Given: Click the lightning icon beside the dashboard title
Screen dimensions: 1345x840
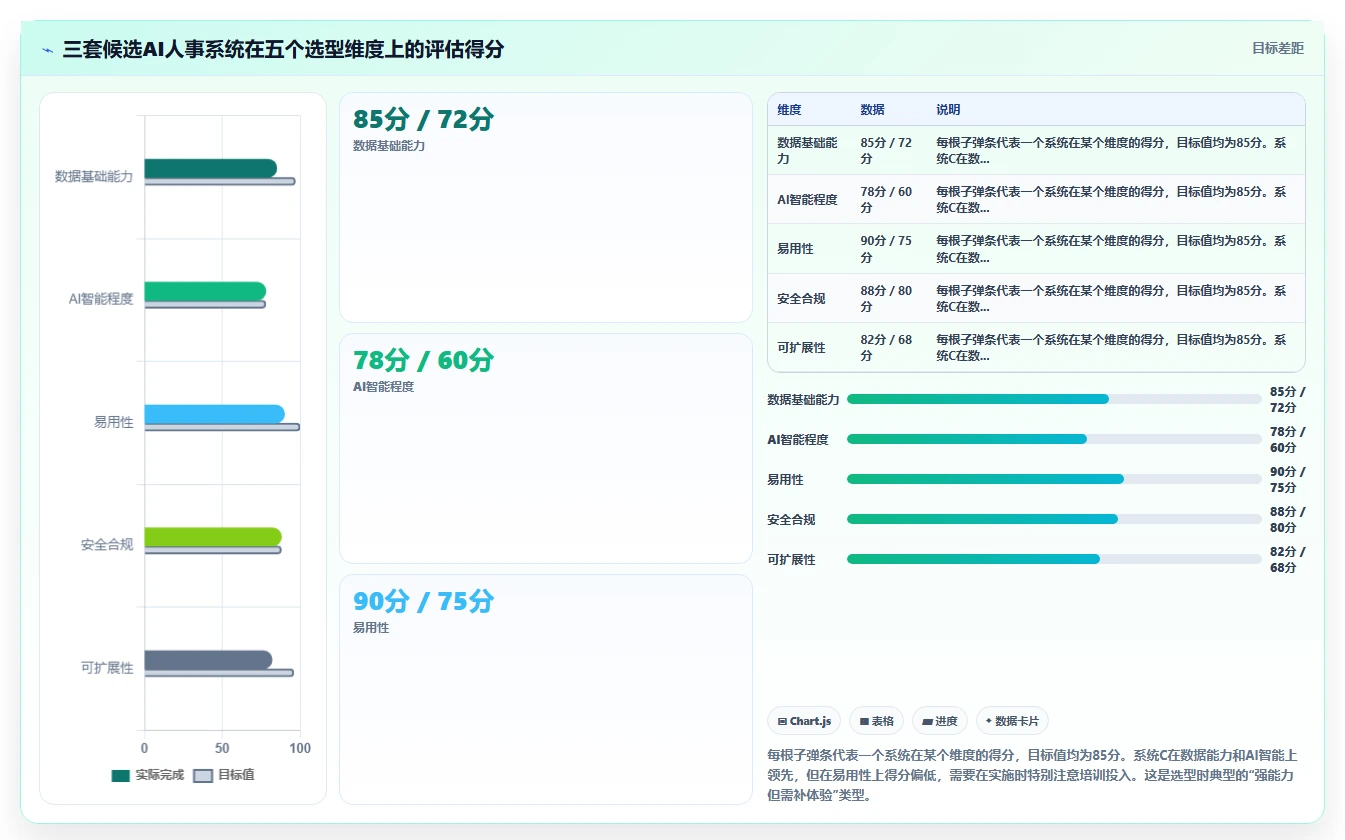Looking at the screenshot, I should (x=48, y=50).
